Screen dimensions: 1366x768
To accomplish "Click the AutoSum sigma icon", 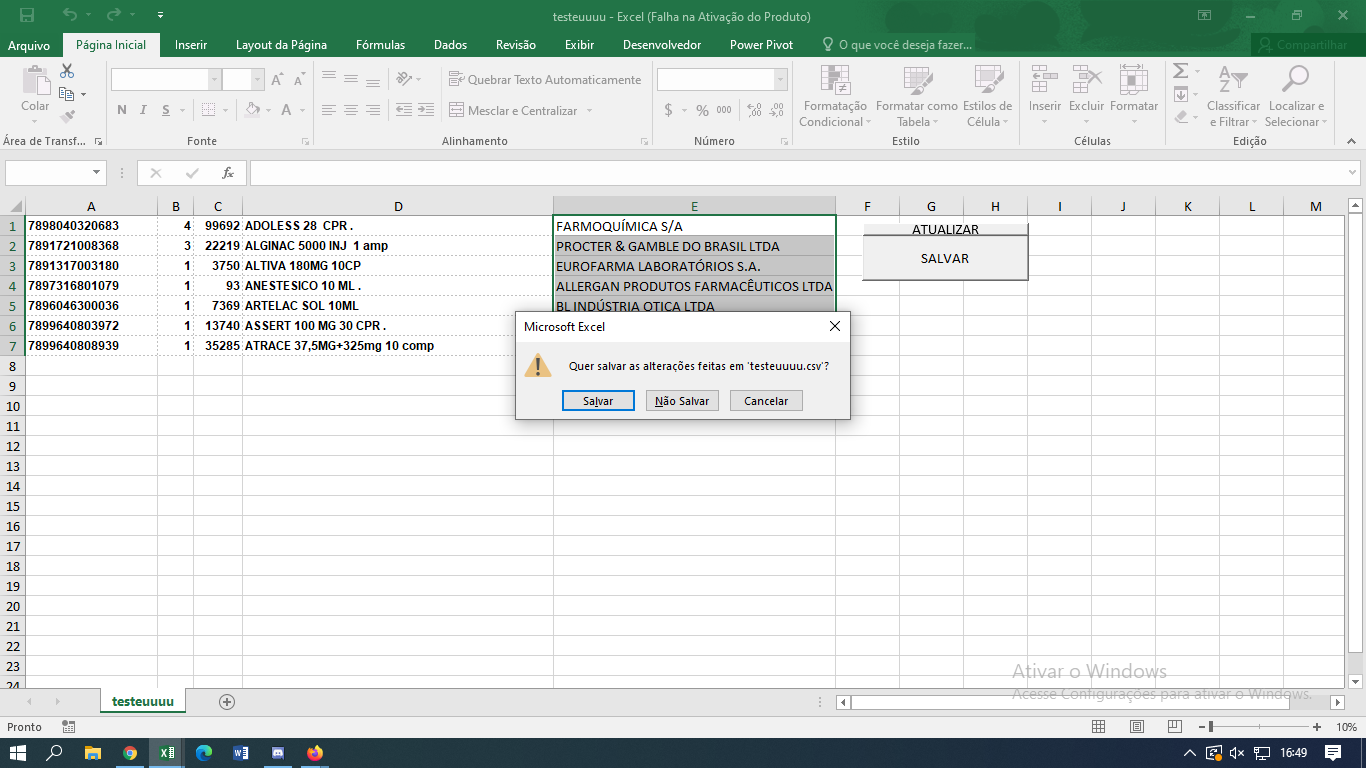I will [1180, 71].
